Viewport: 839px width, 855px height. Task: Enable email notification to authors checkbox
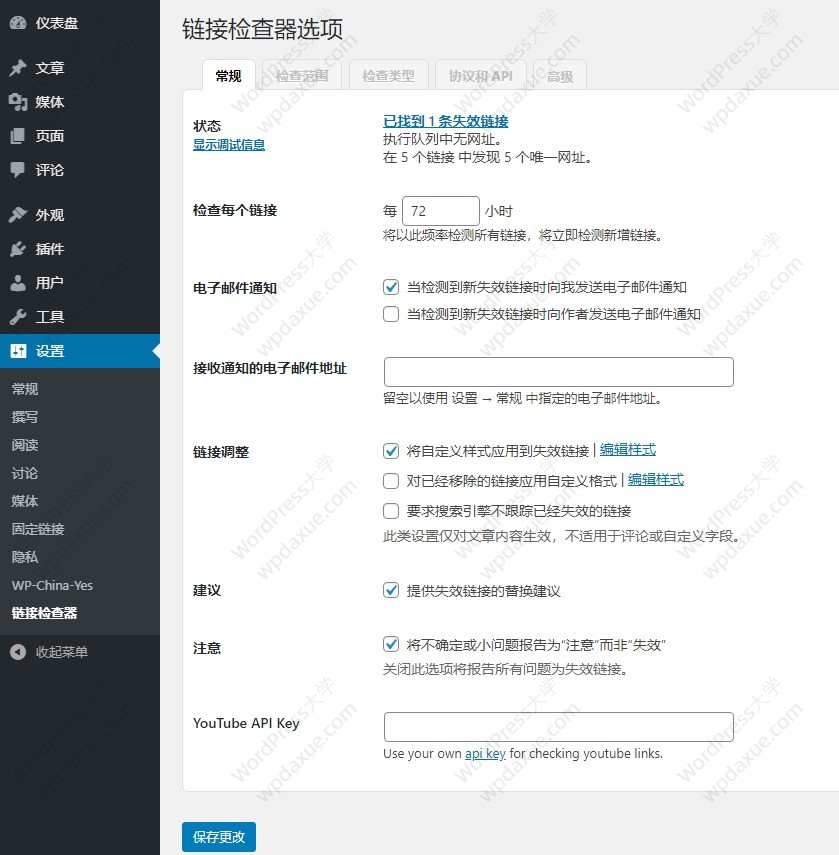click(x=391, y=314)
